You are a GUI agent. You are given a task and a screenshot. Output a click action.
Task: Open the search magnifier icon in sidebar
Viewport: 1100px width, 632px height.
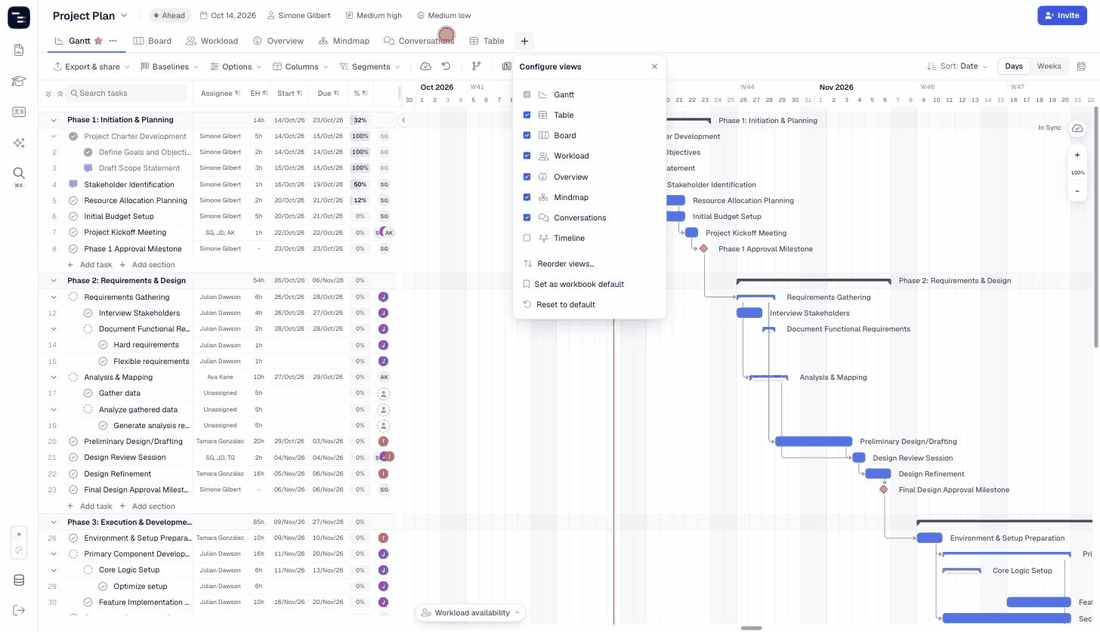pos(19,173)
